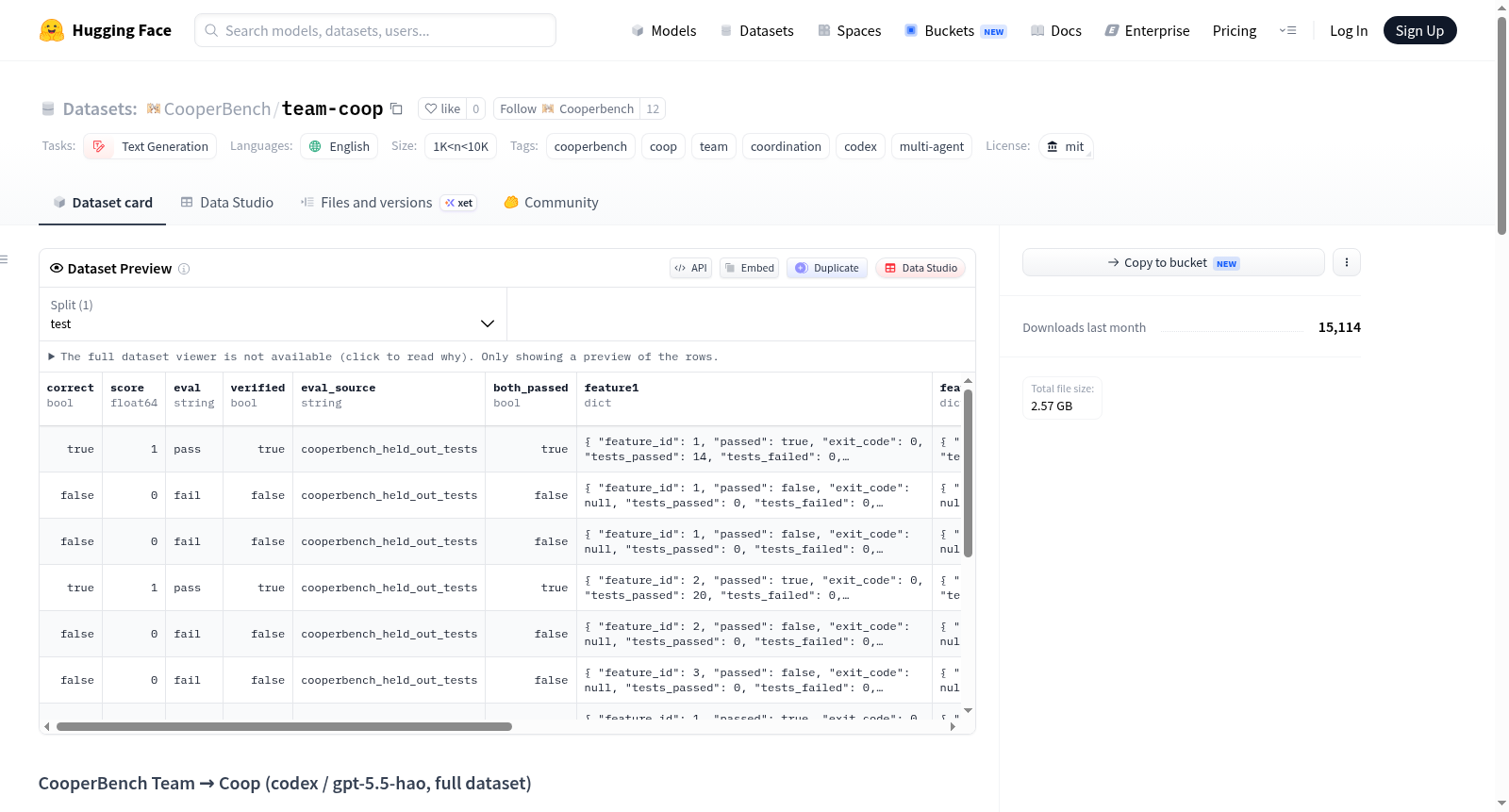Click the xet storage badge
Image resolution: width=1509 pixels, height=812 pixels.
458,203
